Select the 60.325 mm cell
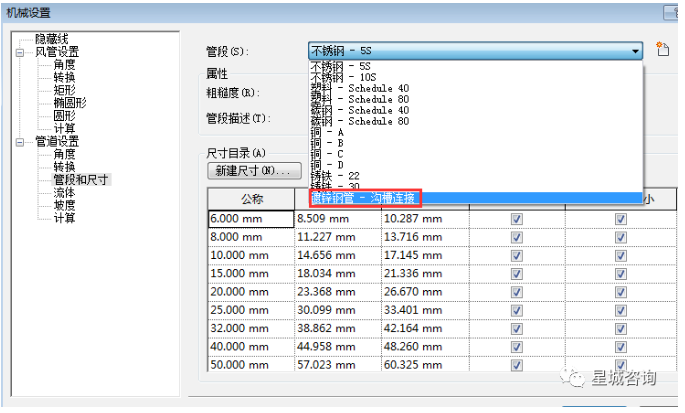This screenshot has width=685, height=413. pos(426,364)
